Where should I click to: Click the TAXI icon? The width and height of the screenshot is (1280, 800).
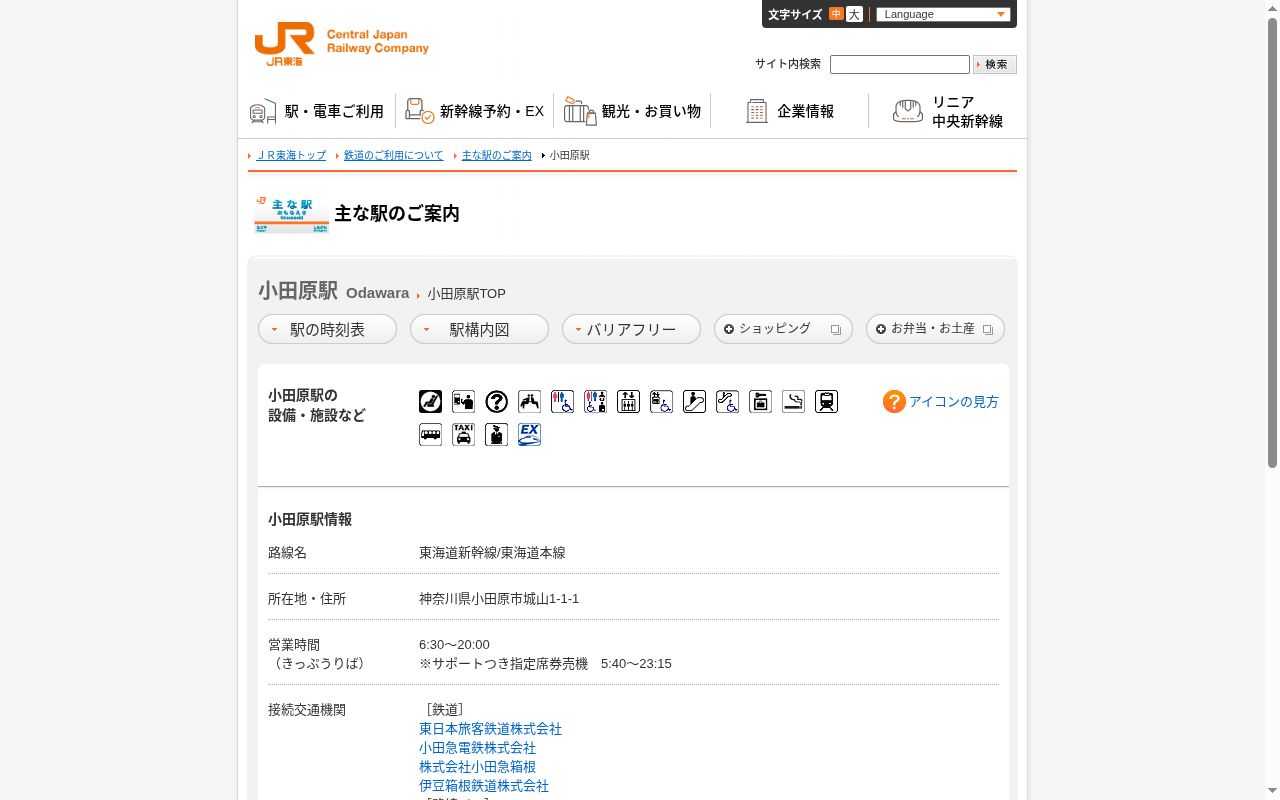tap(463, 435)
